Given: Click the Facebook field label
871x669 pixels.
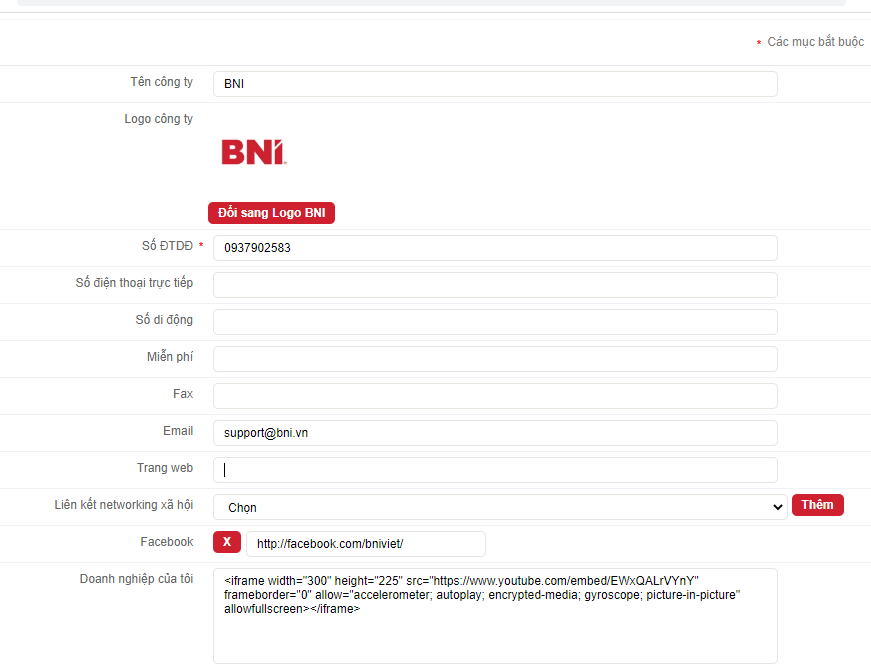Looking at the screenshot, I should tap(167, 542).
